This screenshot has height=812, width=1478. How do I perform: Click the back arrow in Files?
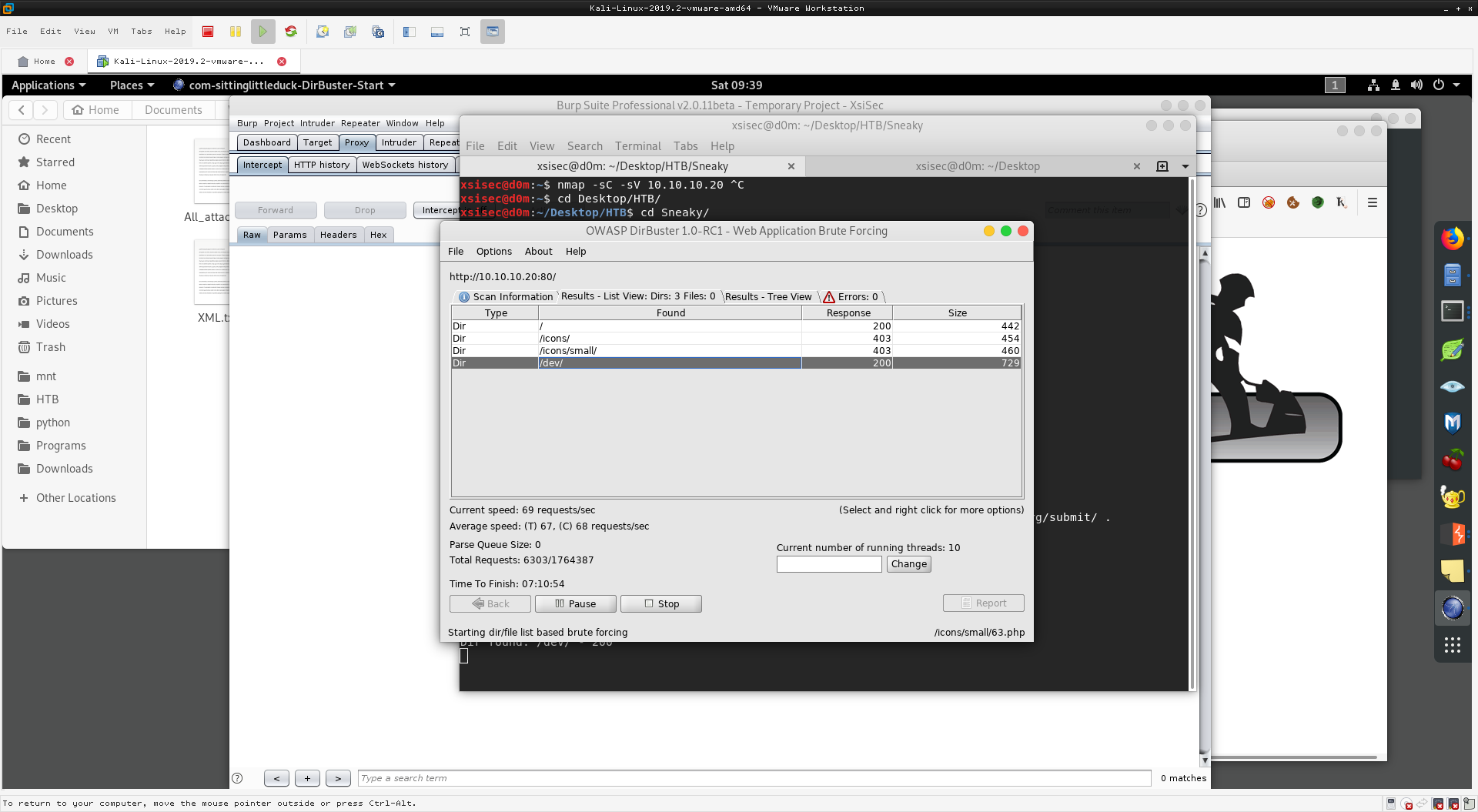click(22, 110)
